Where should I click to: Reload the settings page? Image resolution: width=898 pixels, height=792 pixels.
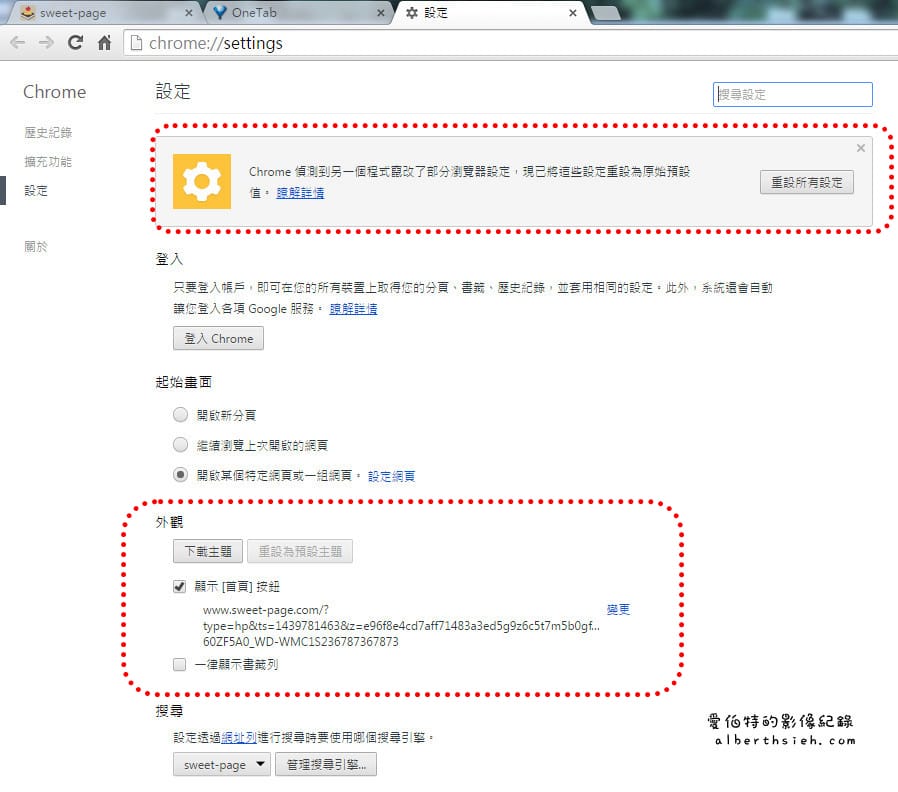pos(75,42)
